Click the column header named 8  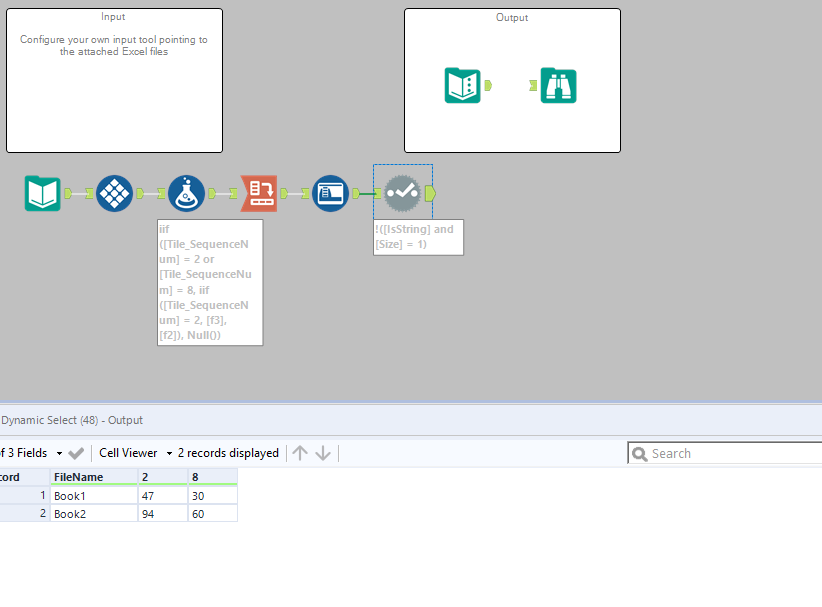coord(213,477)
